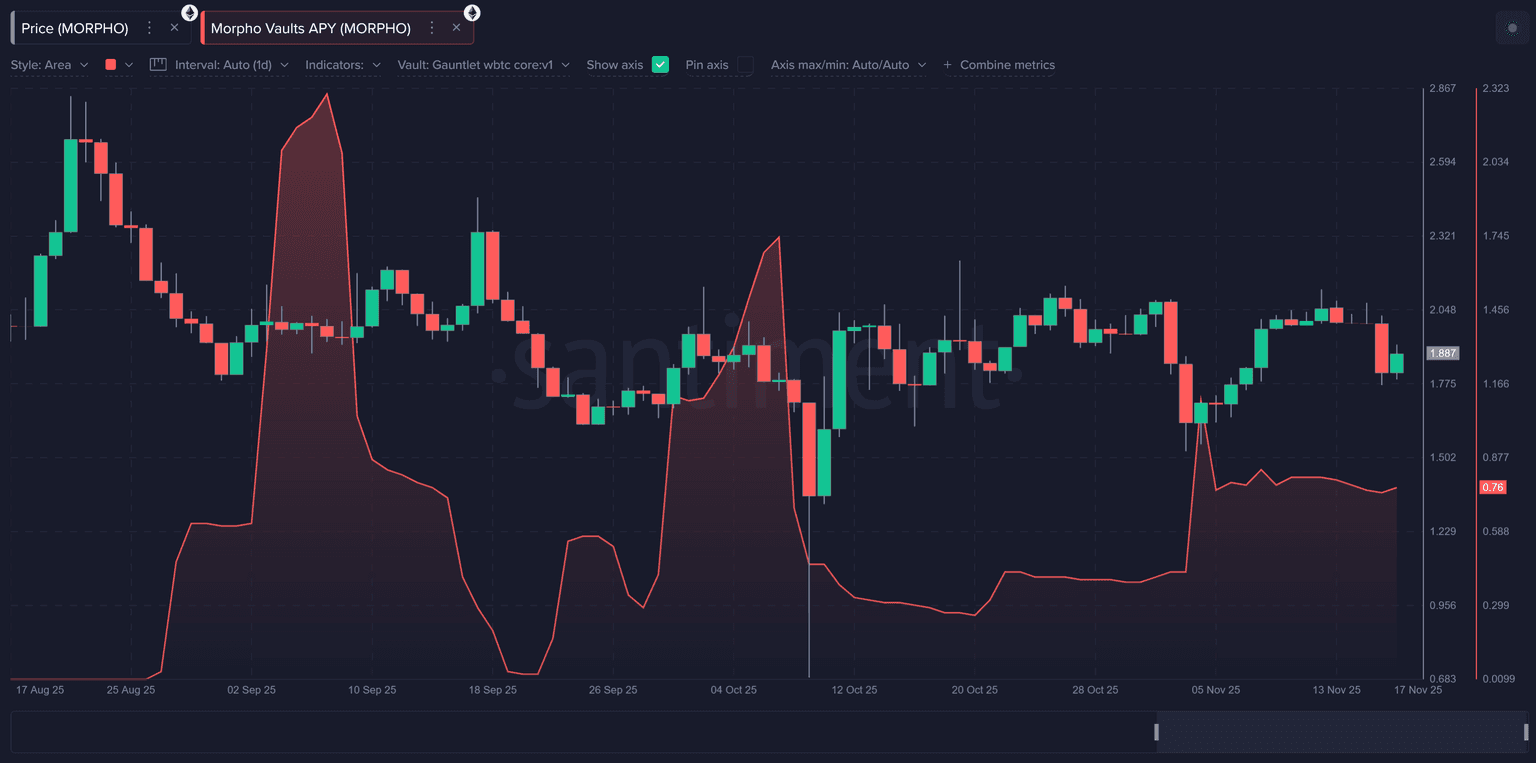Open the red color swatch picker

coord(111,65)
